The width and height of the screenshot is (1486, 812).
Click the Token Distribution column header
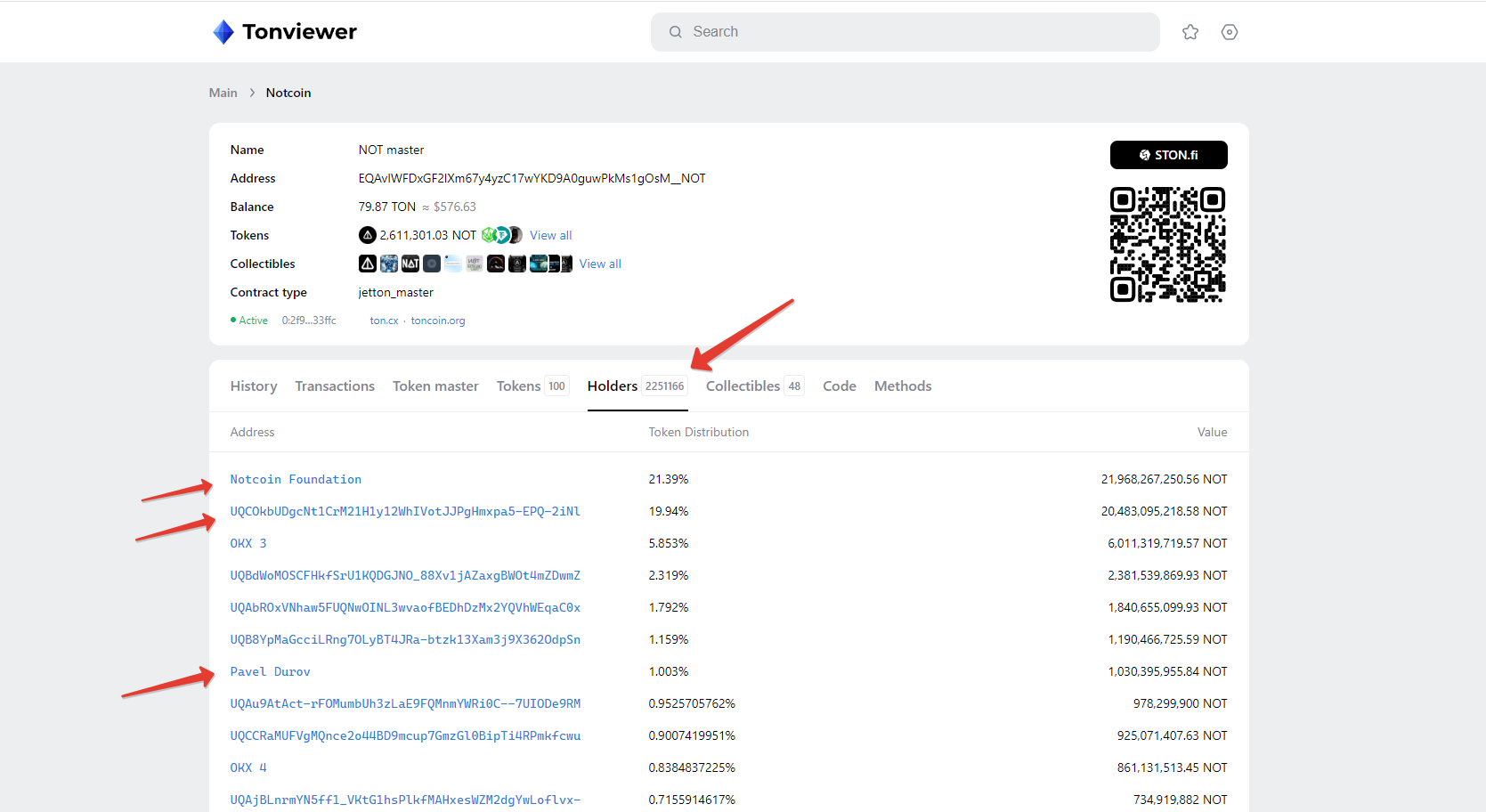click(x=699, y=432)
